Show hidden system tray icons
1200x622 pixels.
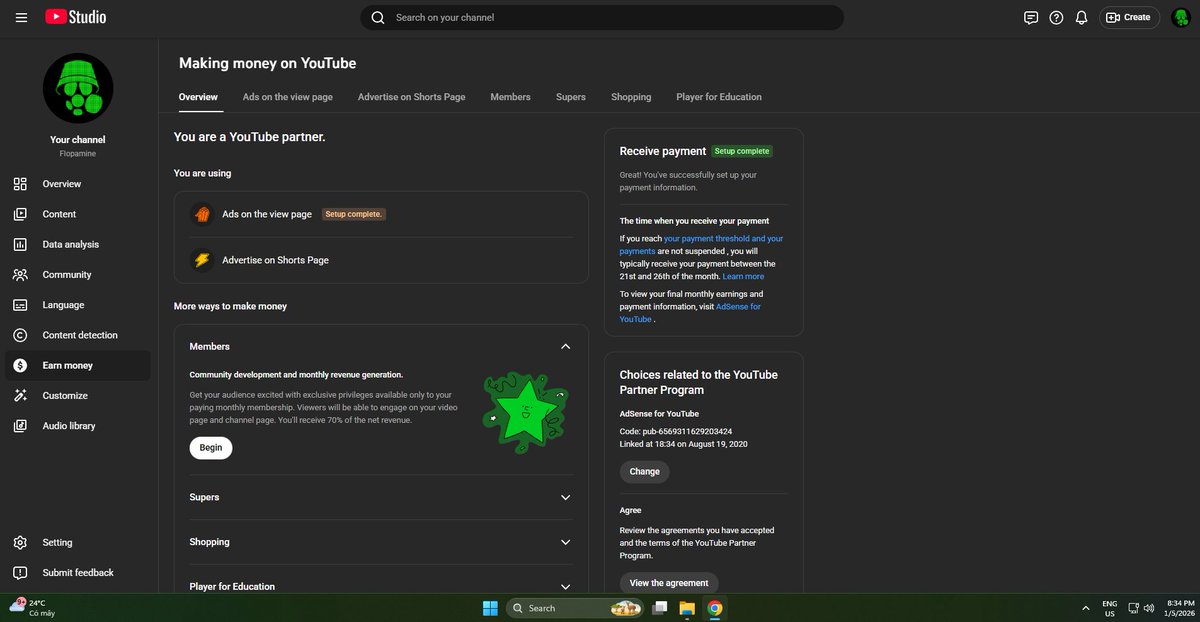point(1085,608)
